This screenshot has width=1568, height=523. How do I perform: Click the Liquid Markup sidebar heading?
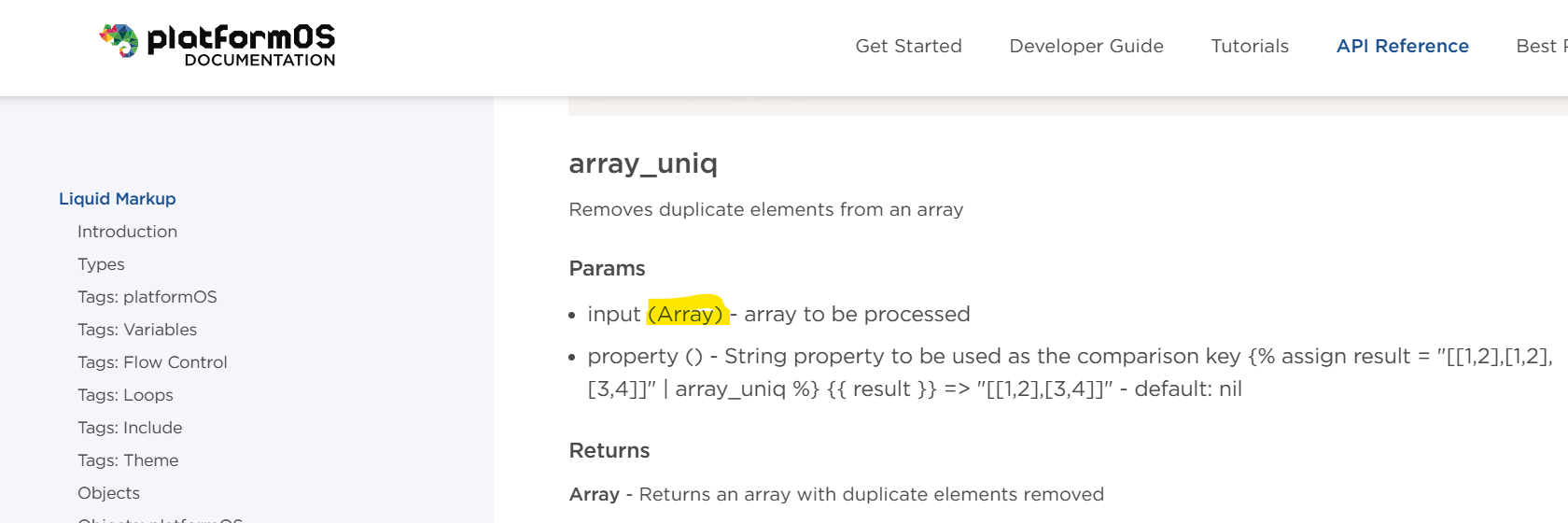[x=118, y=199]
